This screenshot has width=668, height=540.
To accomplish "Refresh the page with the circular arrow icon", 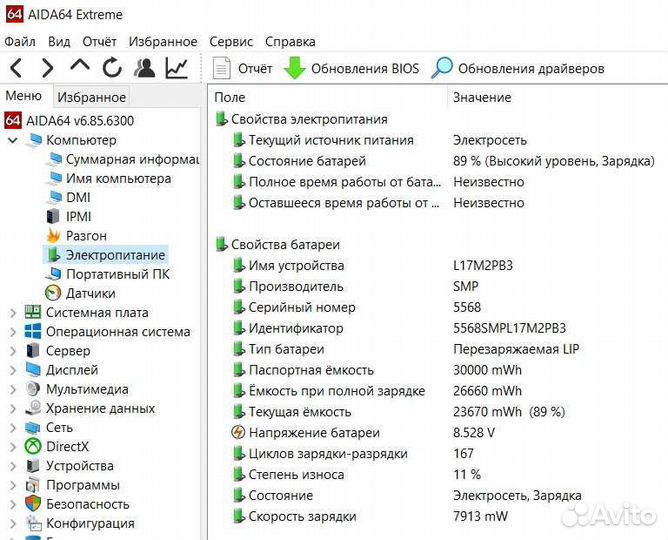I will [112, 68].
